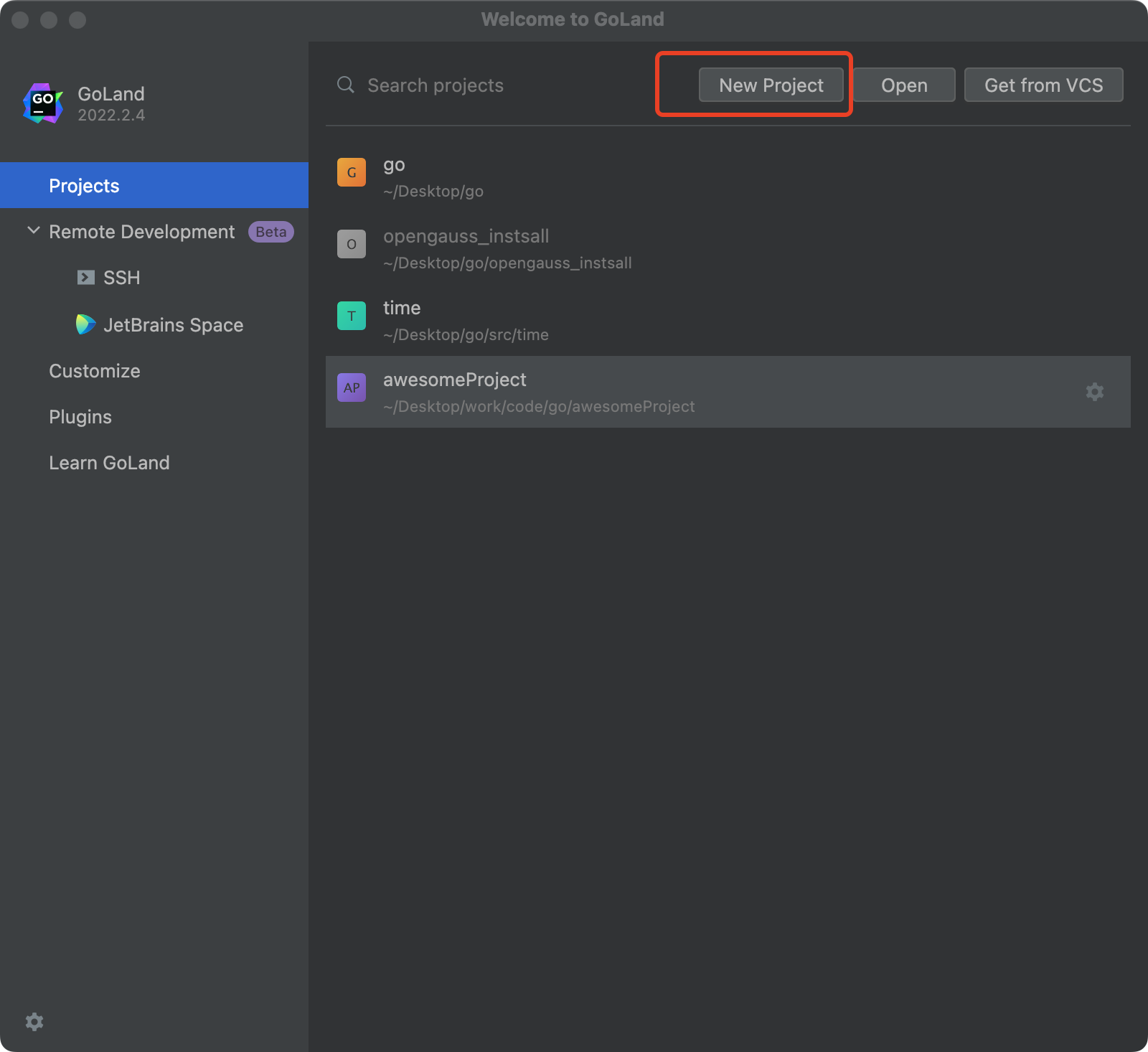Click the JetBrains Space logo icon
Viewport: 1148px width, 1052px height.
coord(85,325)
